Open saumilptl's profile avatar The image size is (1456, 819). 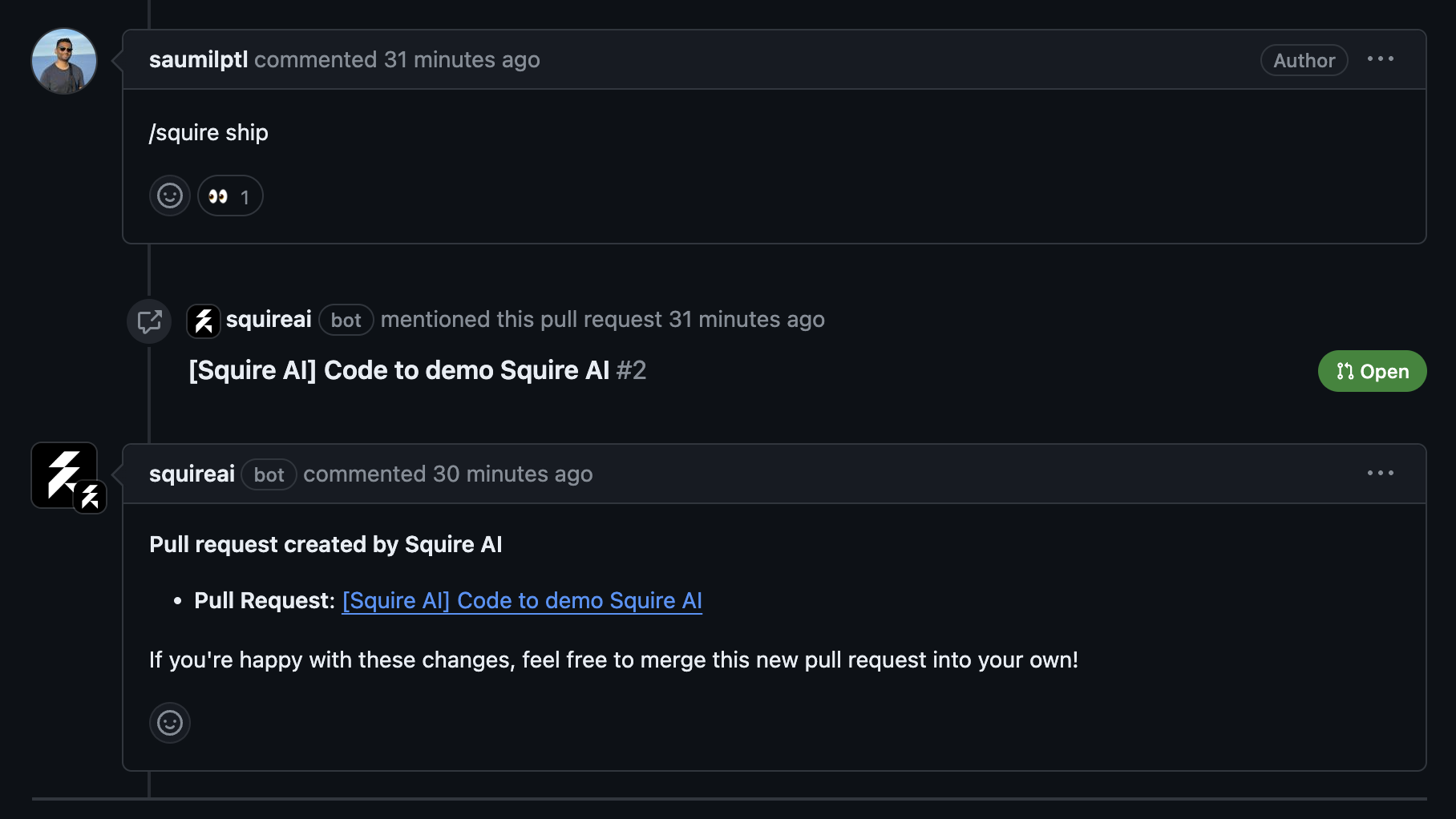point(63,60)
